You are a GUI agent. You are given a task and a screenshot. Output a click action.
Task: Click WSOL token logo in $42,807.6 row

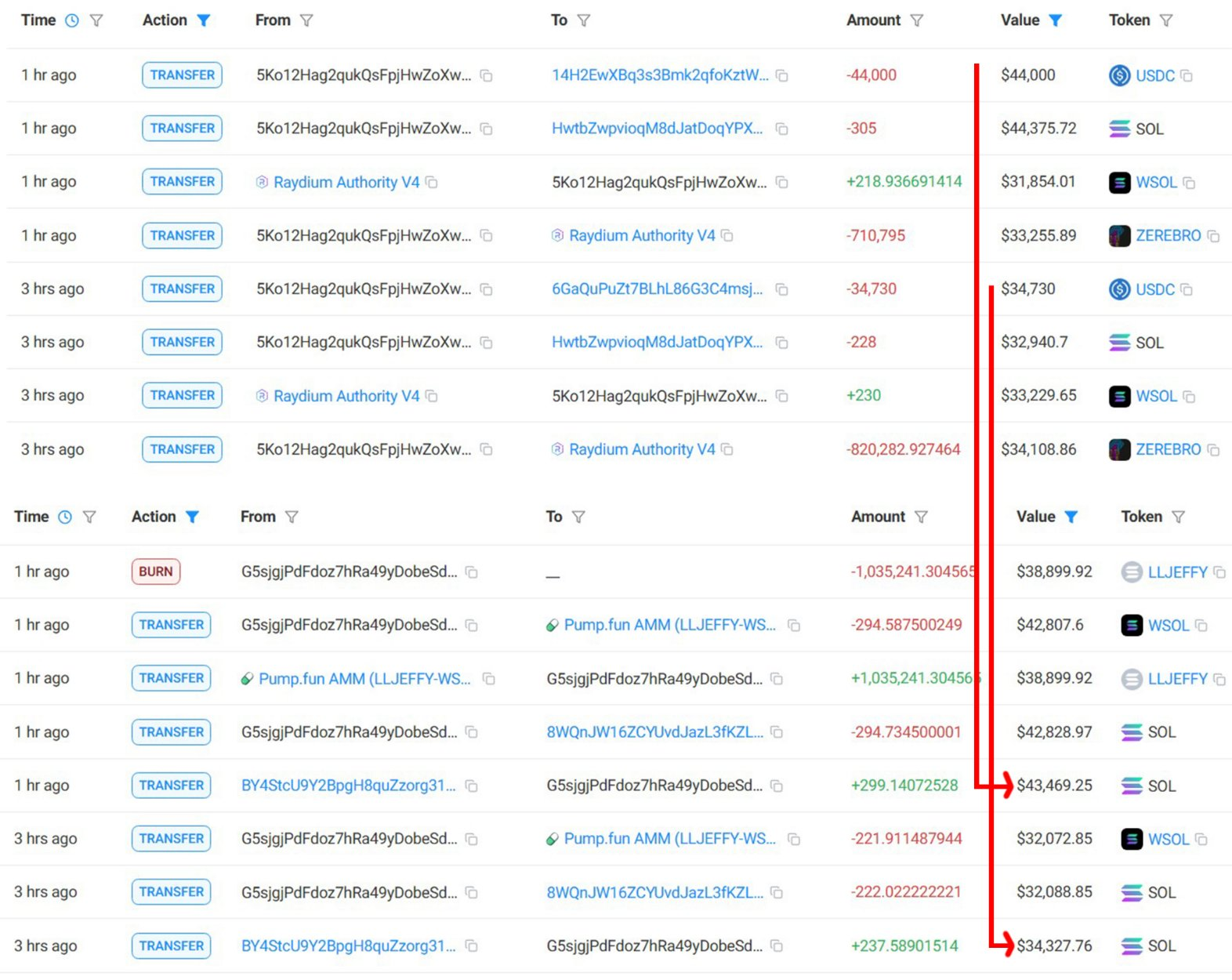(1132, 626)
